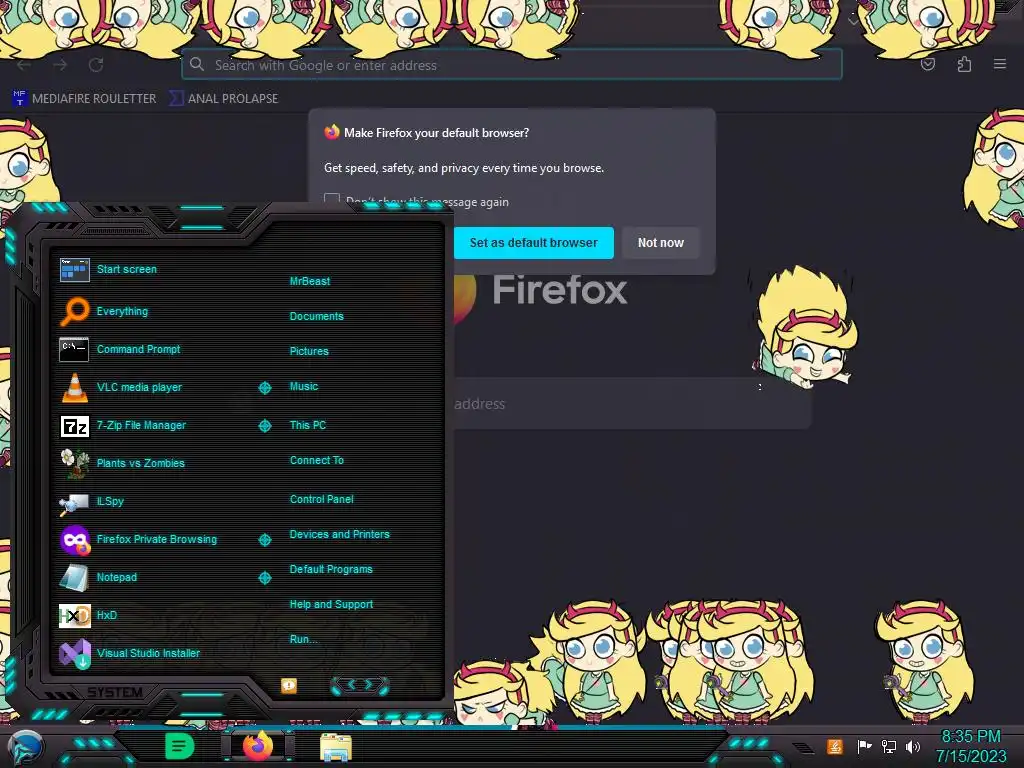1024x768 pixels.
Task: Open ILSpy icon
Action: pos(74,503)
